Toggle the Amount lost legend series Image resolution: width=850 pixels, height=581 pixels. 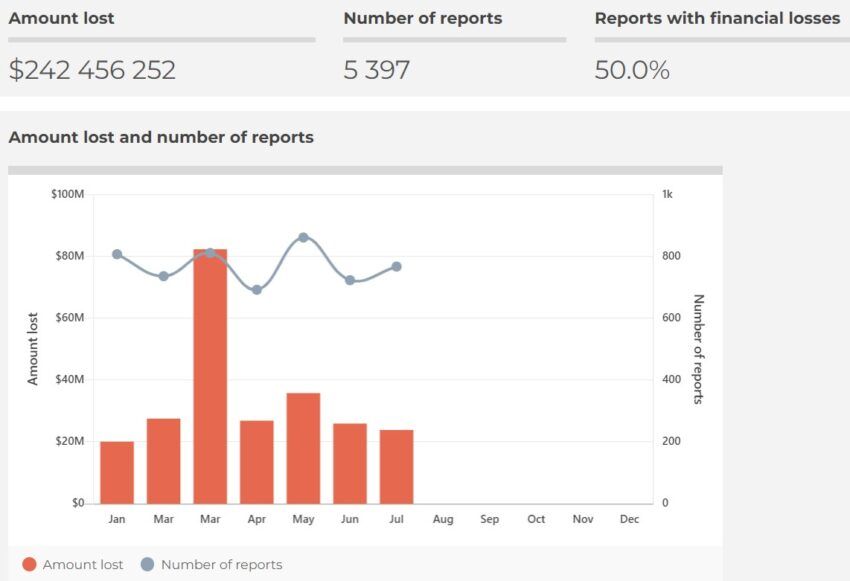pyautogui.click(x=73, y=564)
